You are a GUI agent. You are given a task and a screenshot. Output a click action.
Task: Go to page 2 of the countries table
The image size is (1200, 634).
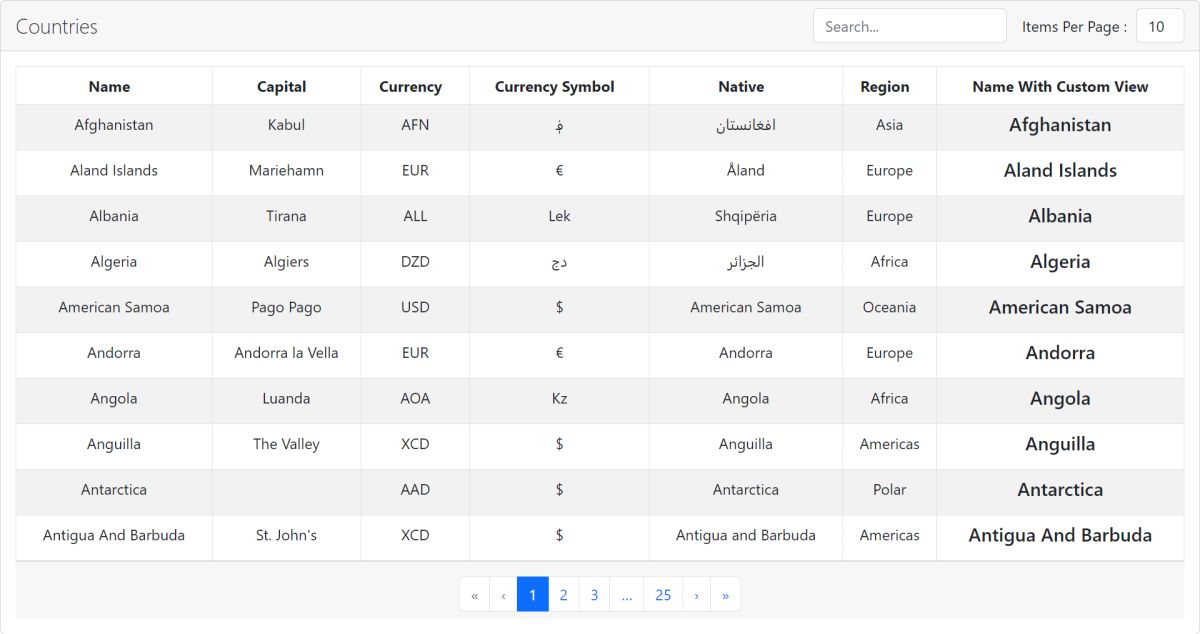pos(563,594)
